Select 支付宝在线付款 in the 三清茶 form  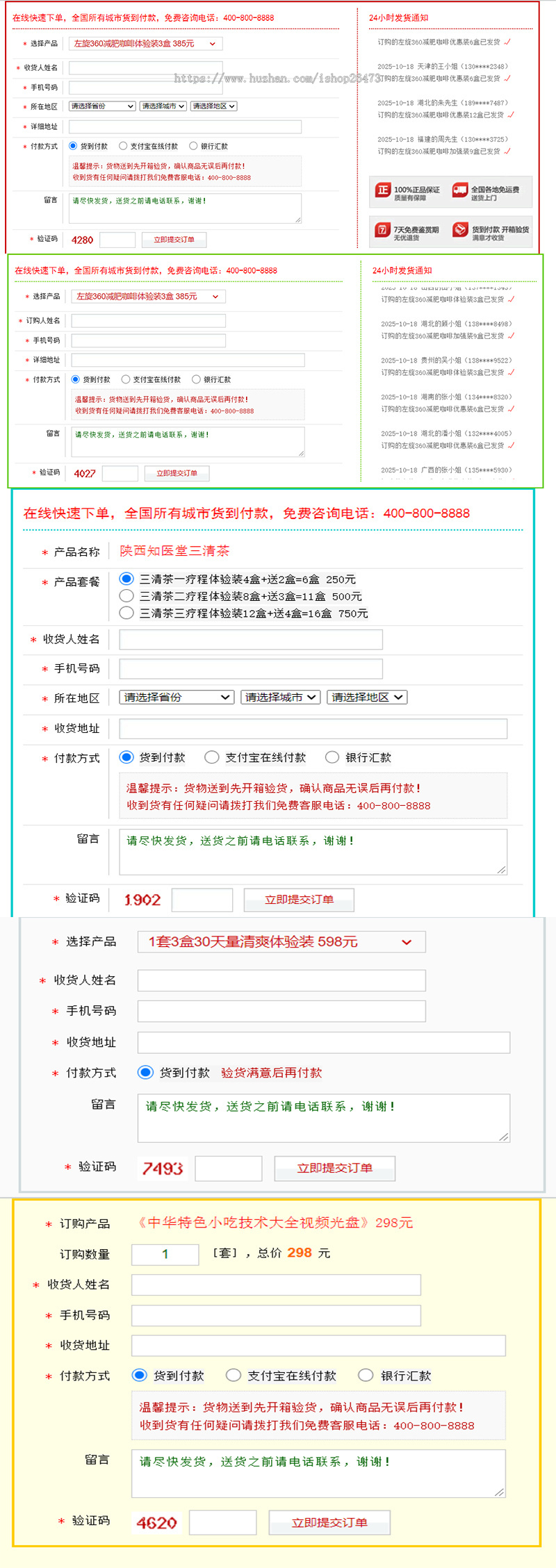point(212,757)
